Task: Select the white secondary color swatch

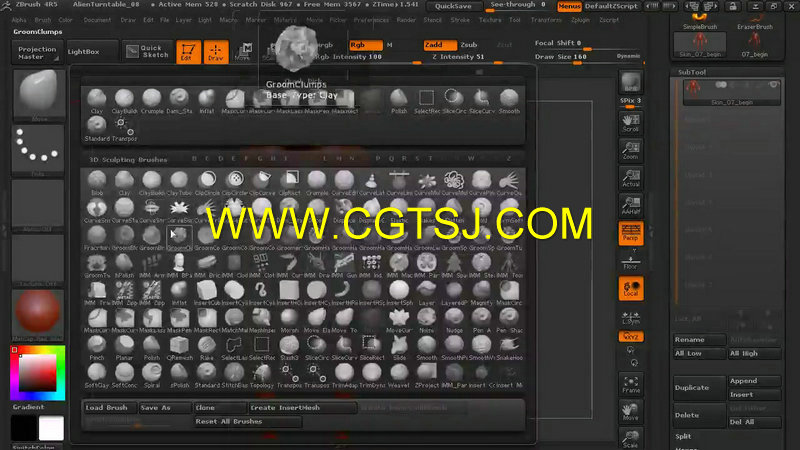Action: (51, 428)
